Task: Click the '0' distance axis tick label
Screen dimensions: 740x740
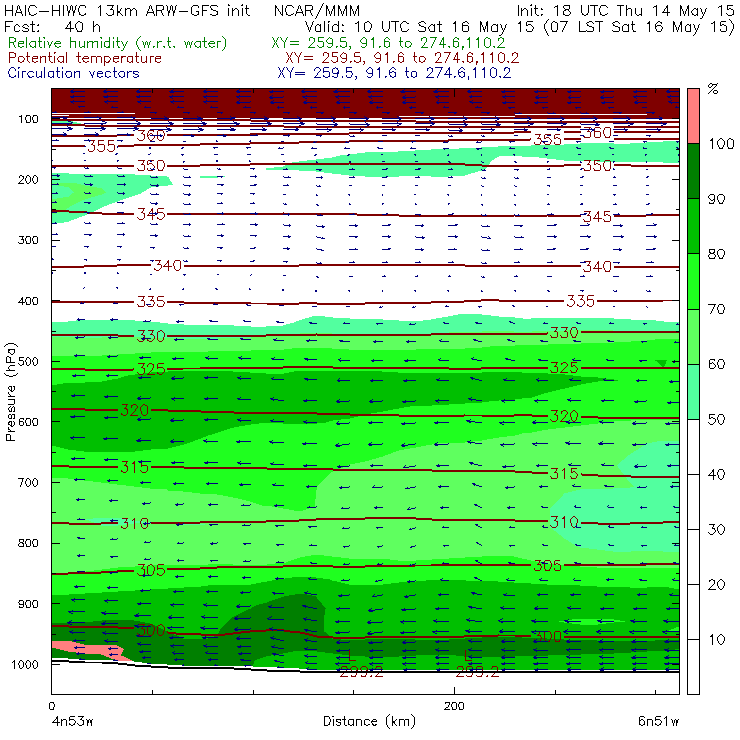Action: [51, 706]
